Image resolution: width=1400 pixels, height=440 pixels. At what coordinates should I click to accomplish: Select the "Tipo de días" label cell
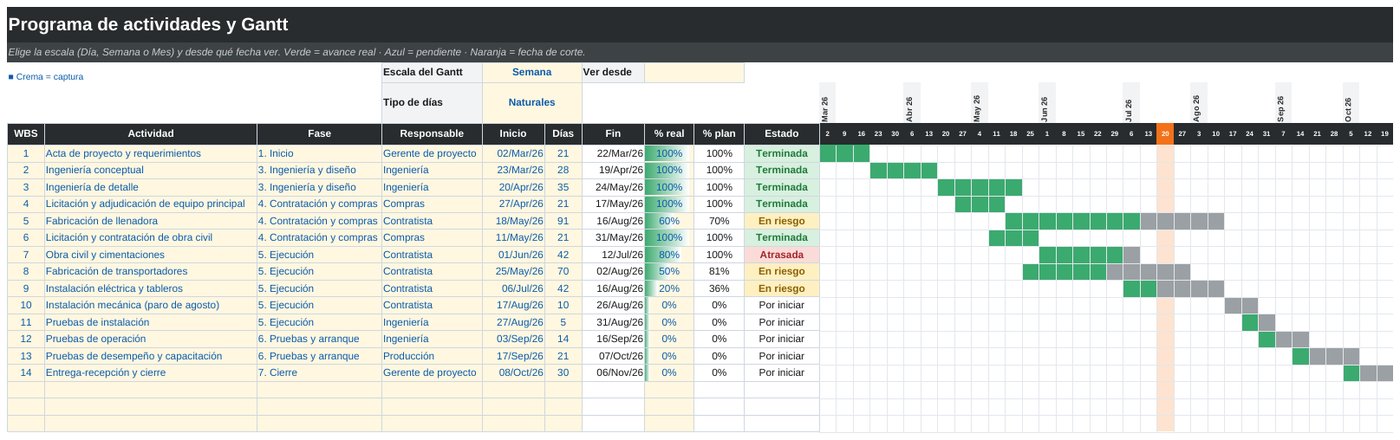[x=432, y=102]
